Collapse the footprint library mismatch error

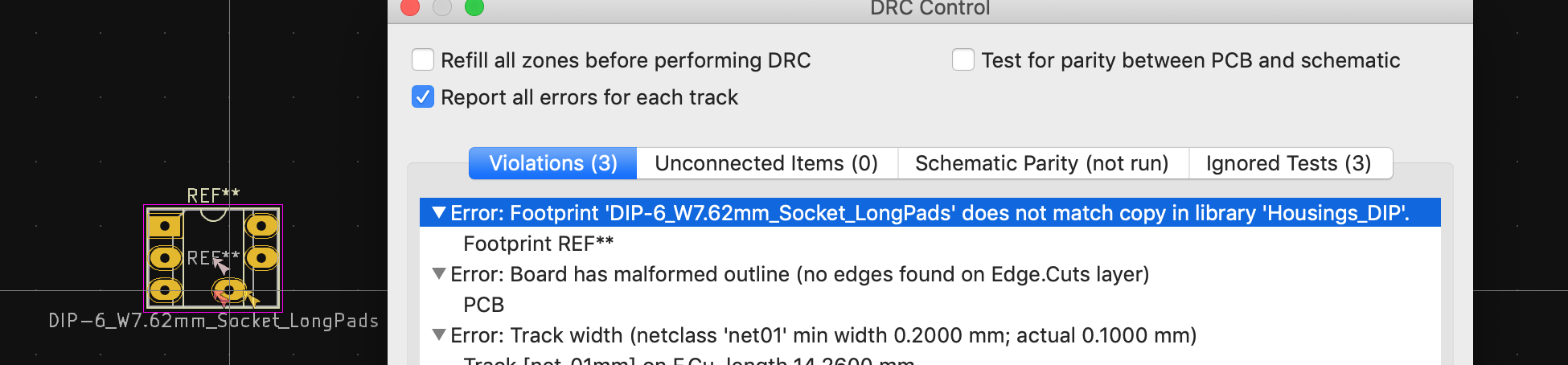439,213
